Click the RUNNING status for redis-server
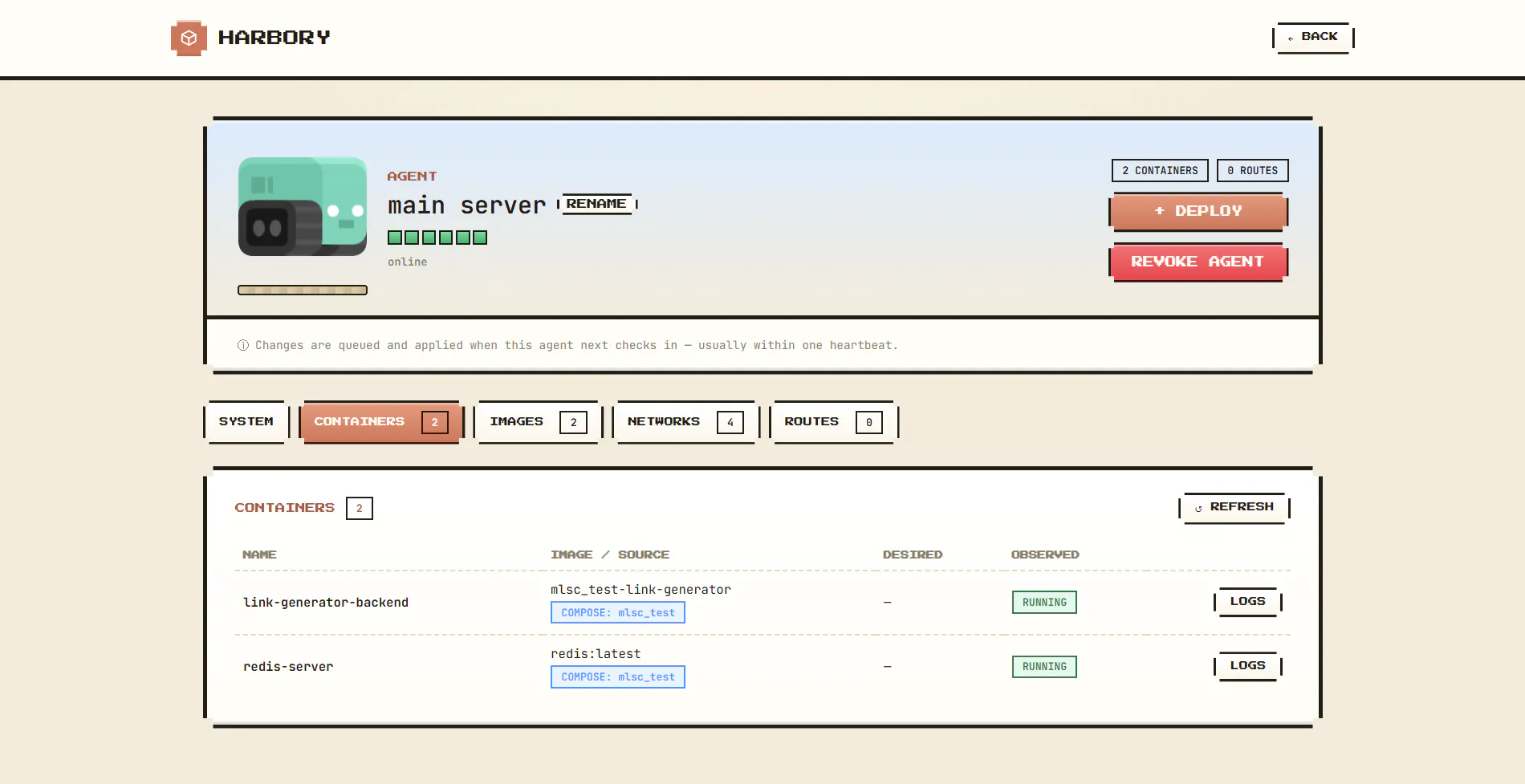Image resolution: width=1525 pixels, height=784 pixels. [1044, 667]
